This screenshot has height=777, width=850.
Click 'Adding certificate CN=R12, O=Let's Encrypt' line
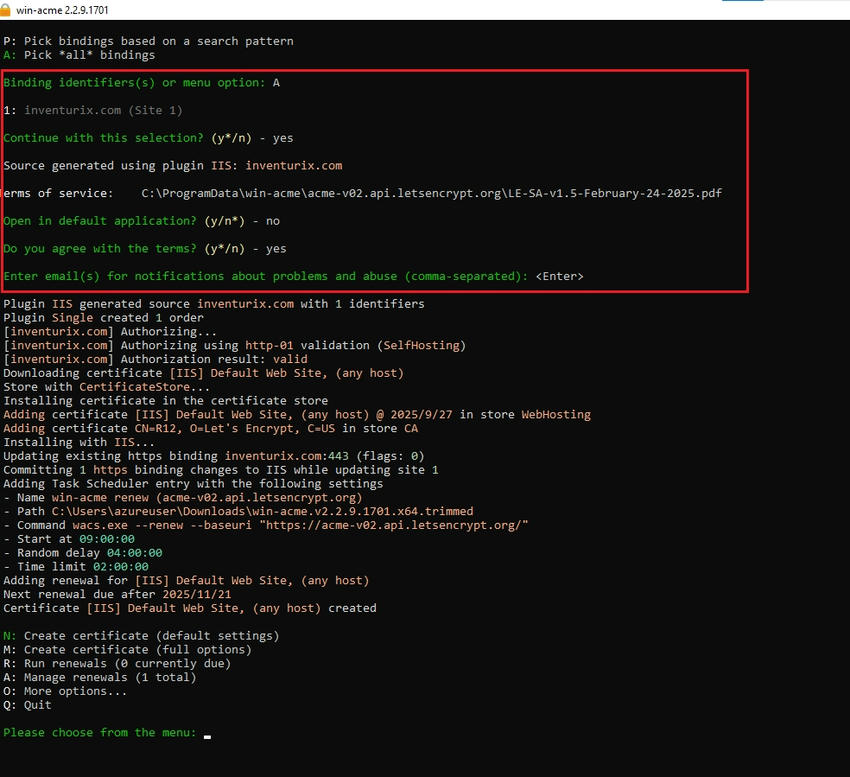(x=211, y=428)
